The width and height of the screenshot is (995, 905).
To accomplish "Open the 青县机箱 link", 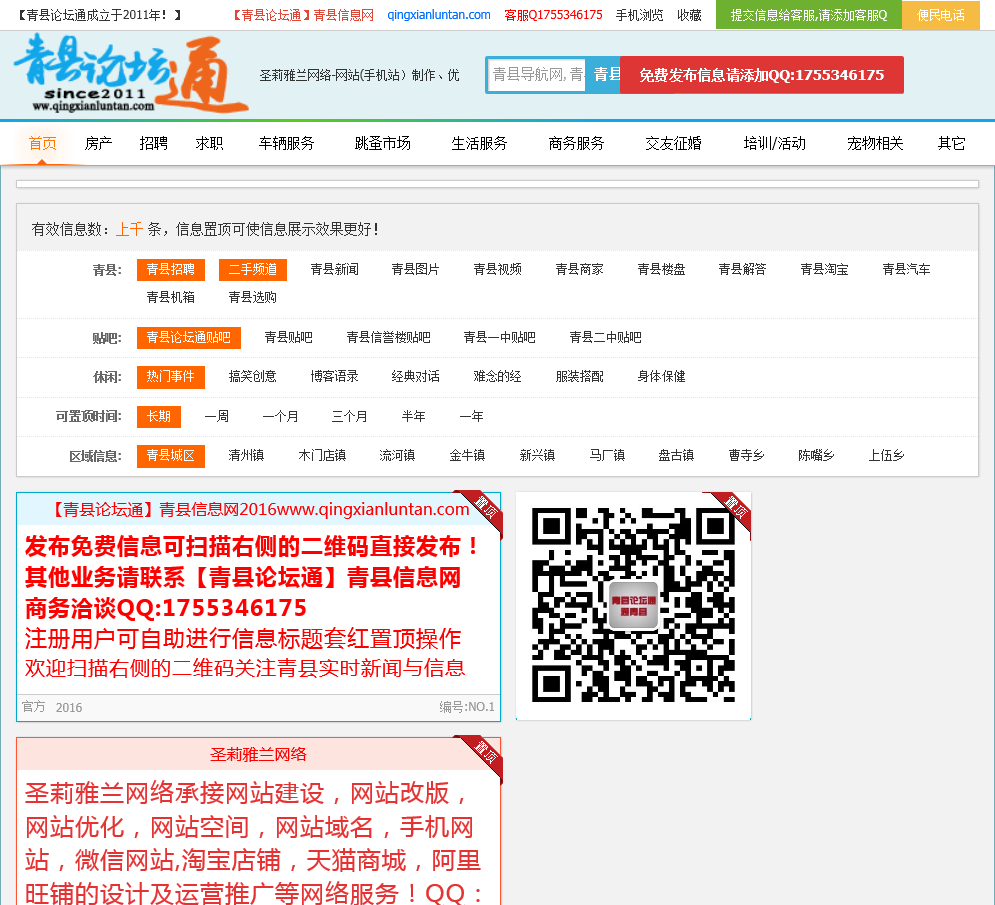I will (x=171, y=298).
